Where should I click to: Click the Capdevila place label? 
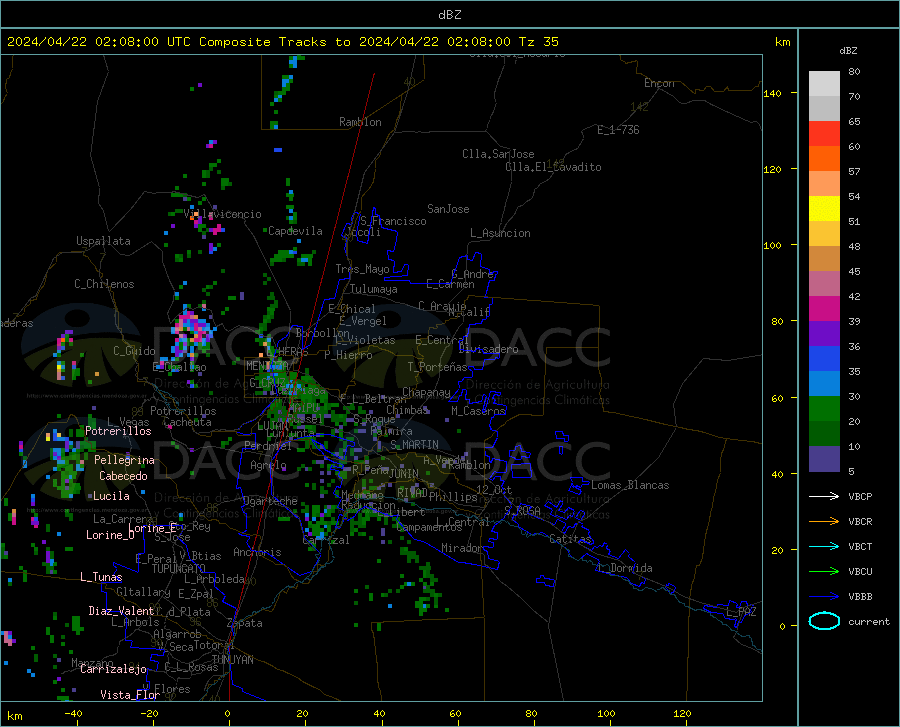pyautogui.click(x=295, y=231)
